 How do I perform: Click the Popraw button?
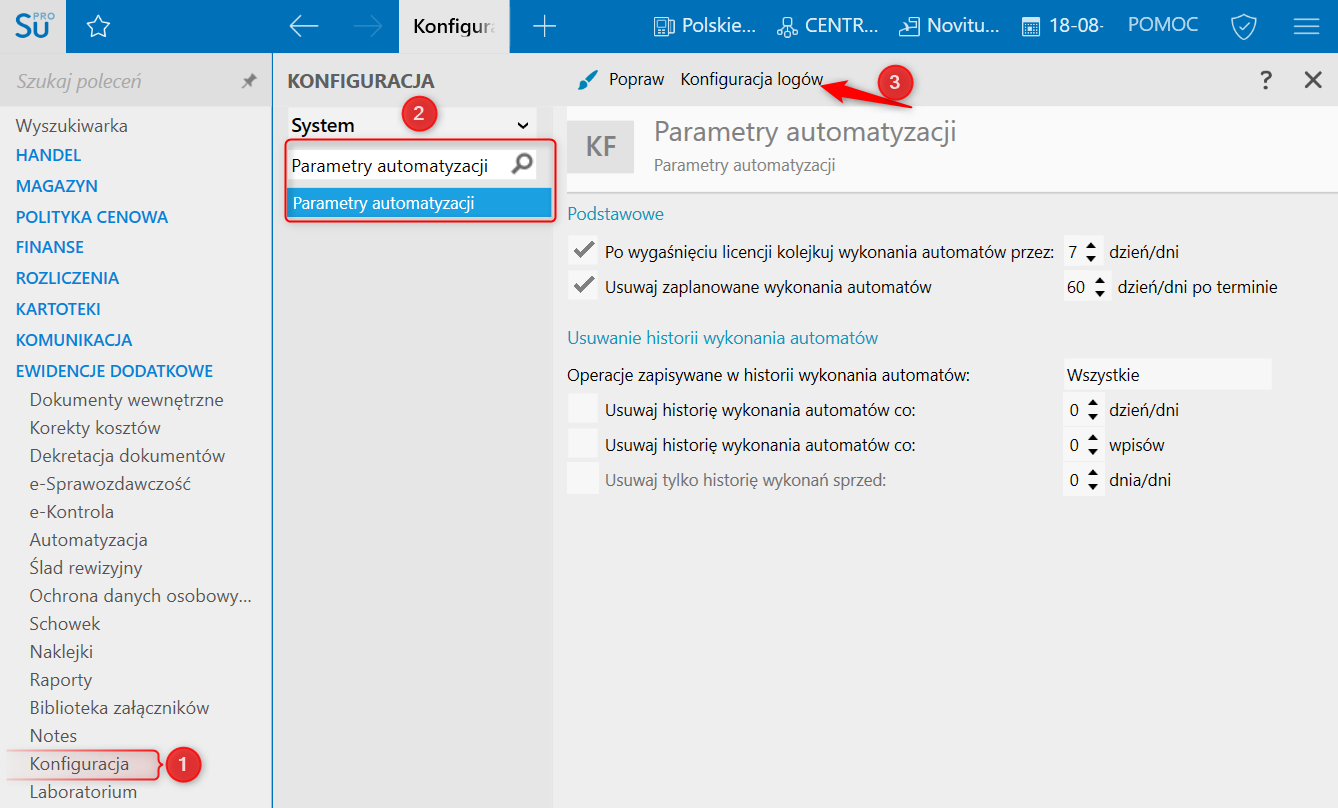(622, 80)
